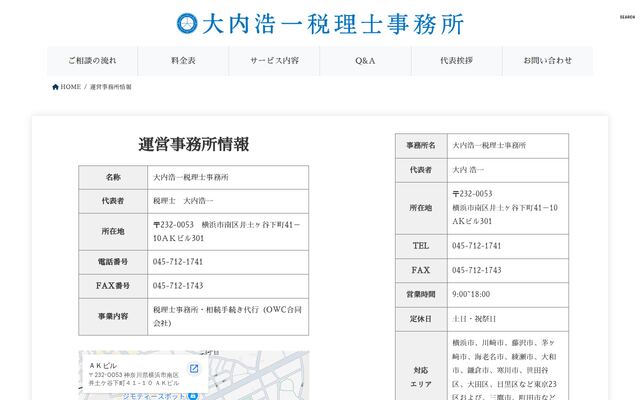Click the sidebar TEL number 045-712-1741
640x400 pixels.
tap(476, 246)
